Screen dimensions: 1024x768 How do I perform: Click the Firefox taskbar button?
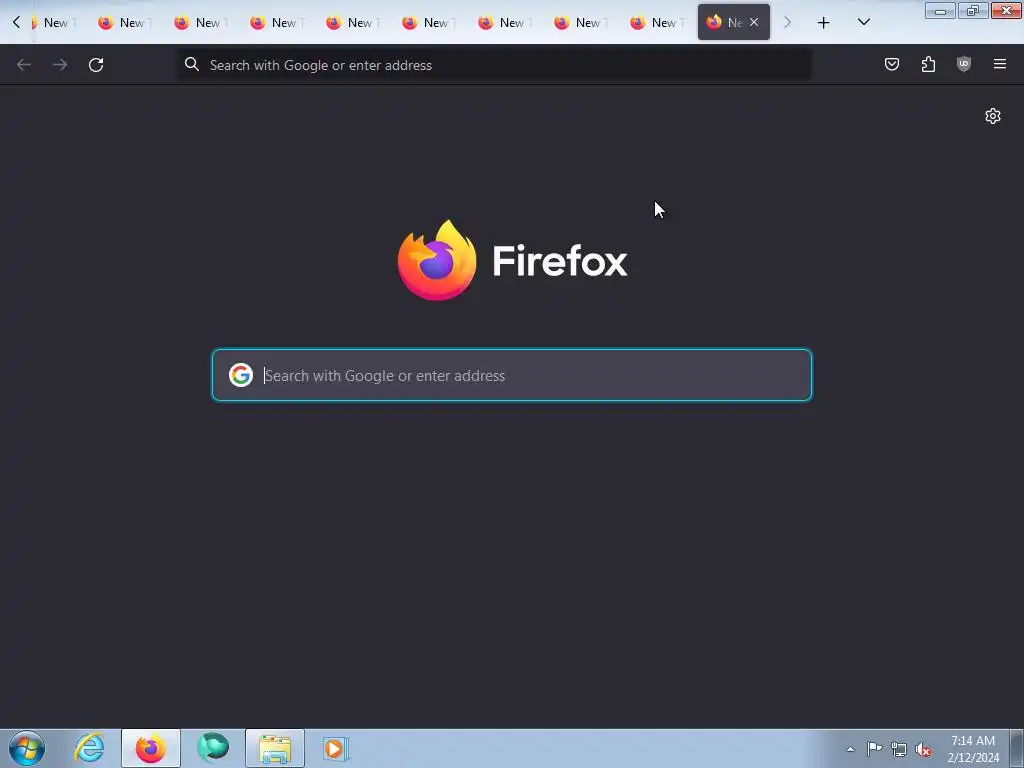point(150,748)
